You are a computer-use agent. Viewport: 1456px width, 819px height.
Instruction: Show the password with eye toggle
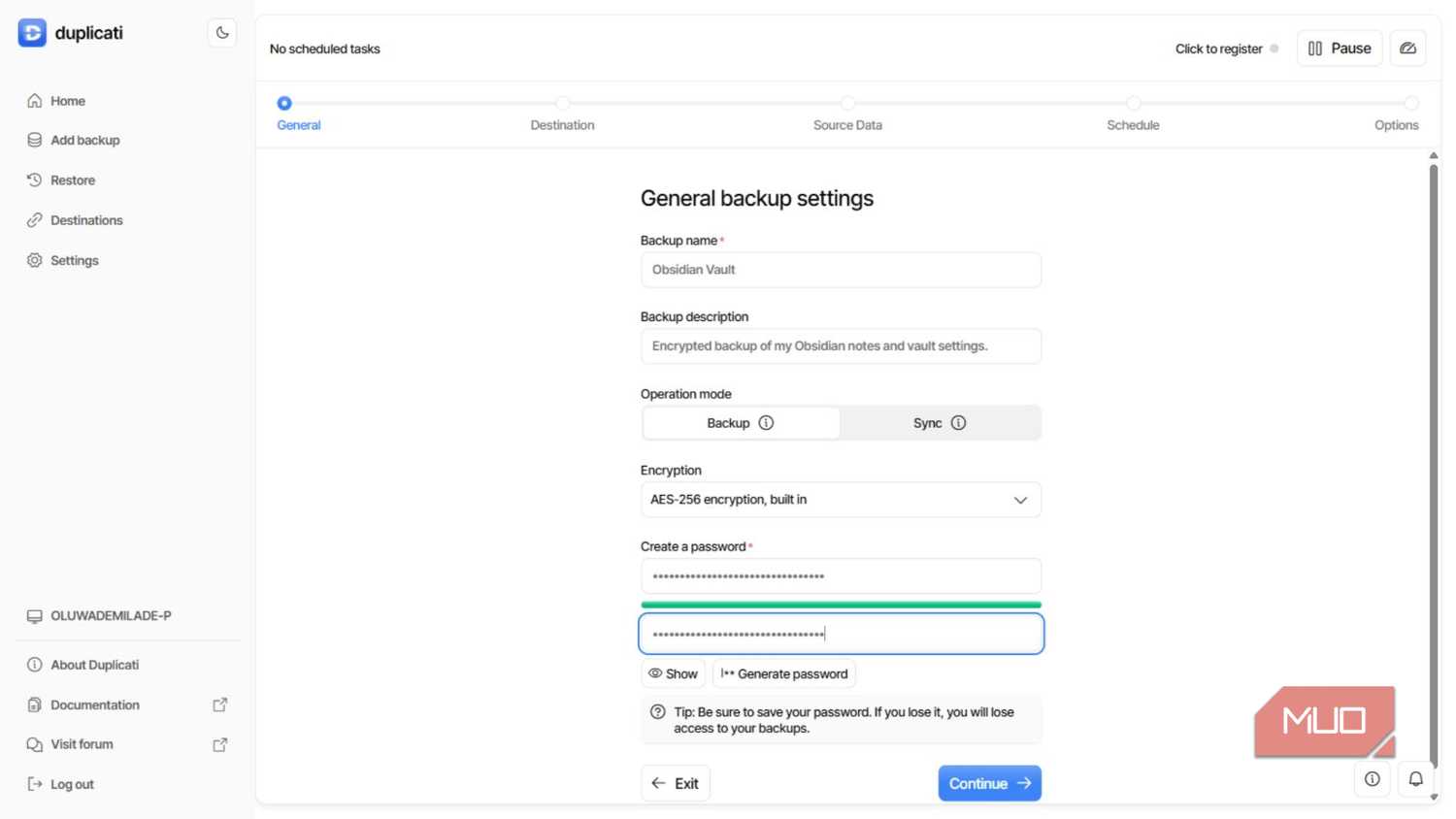click(x=673, y=673)
